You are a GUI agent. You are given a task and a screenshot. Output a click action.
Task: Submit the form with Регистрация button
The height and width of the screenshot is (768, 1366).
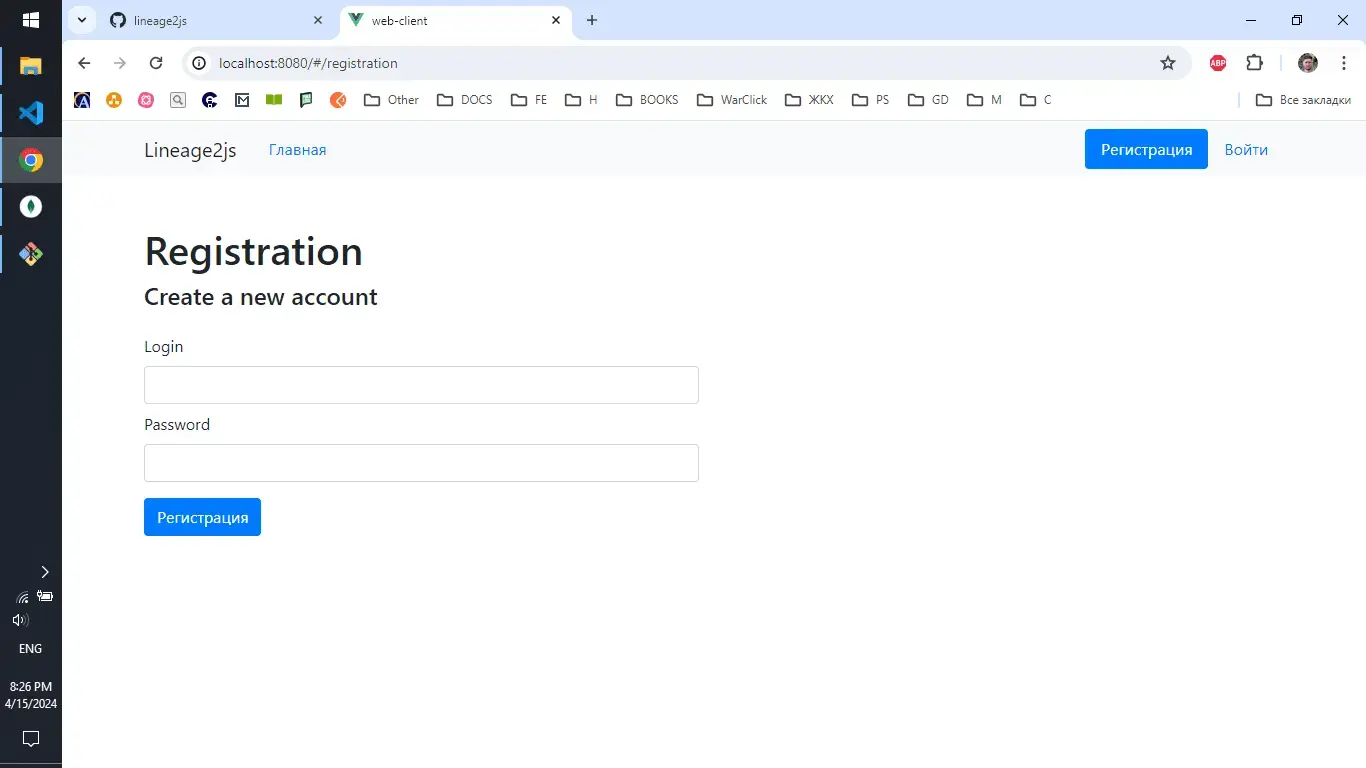(x=202, y=517)
